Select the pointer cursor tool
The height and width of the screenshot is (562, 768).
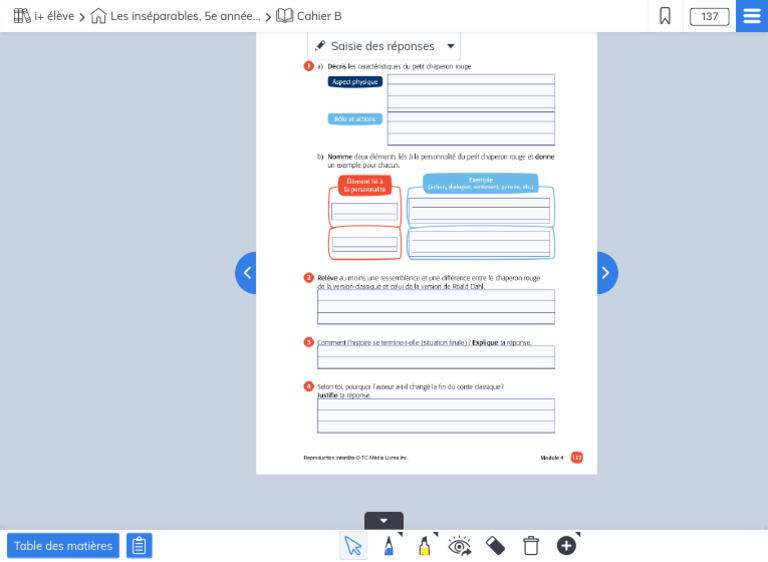point(353,545)
